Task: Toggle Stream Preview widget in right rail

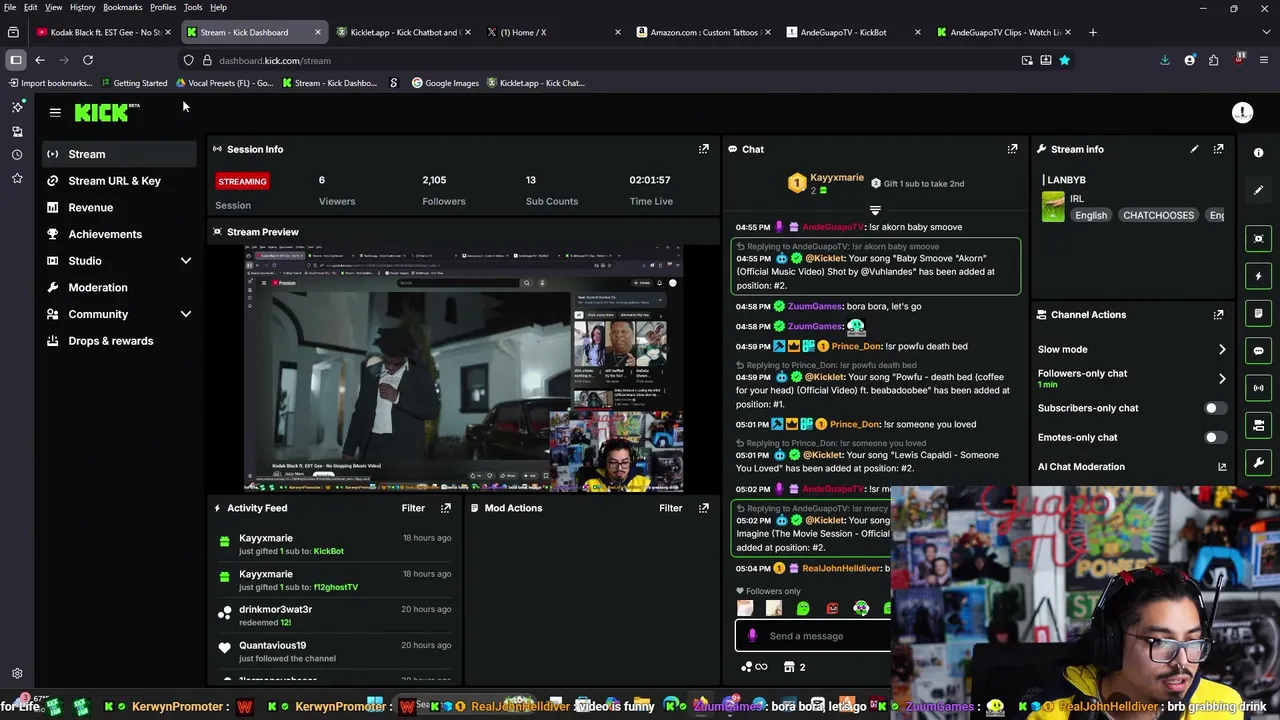Action: pos(1259,238)
